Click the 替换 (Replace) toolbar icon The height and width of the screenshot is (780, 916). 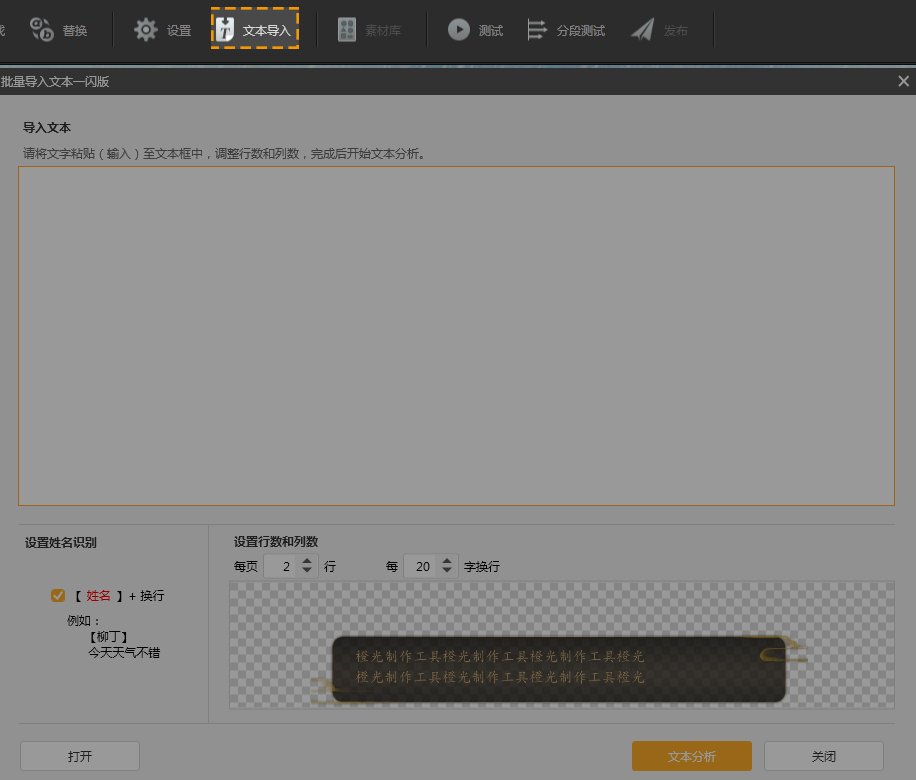(x=42, y=30)
